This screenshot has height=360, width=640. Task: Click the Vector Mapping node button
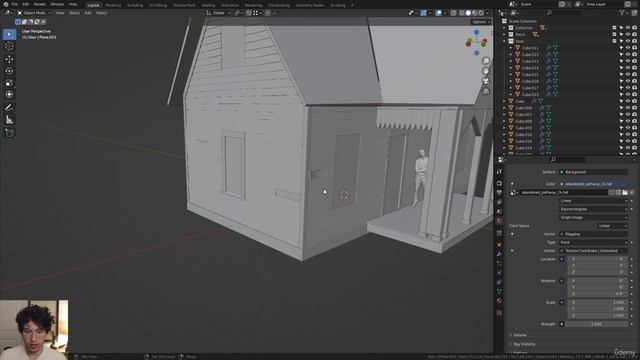tap(593, 234)
